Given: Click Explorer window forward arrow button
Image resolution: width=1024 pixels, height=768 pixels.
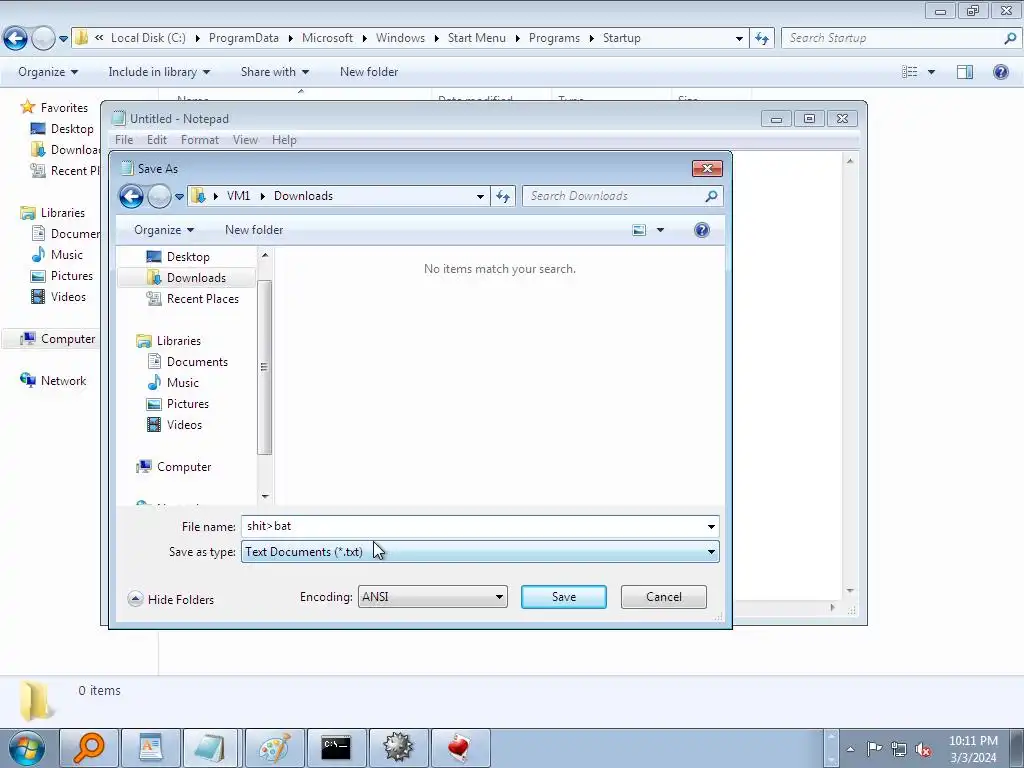Looking at the screenshot, I should click(x=43, y=38).
